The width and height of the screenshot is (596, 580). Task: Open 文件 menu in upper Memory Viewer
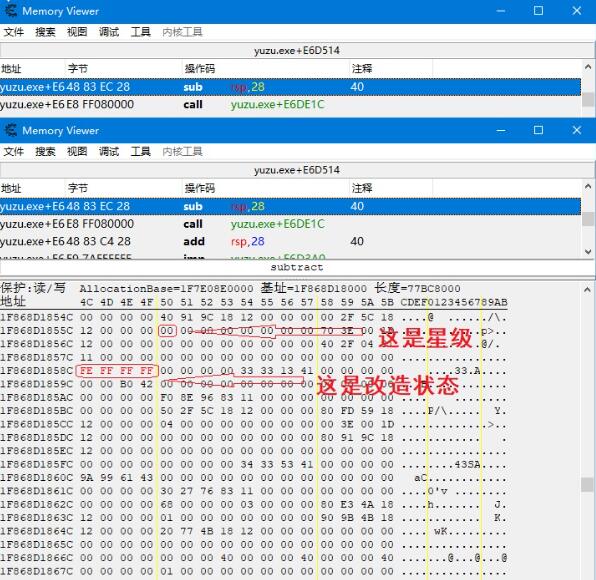pos(14,32)
